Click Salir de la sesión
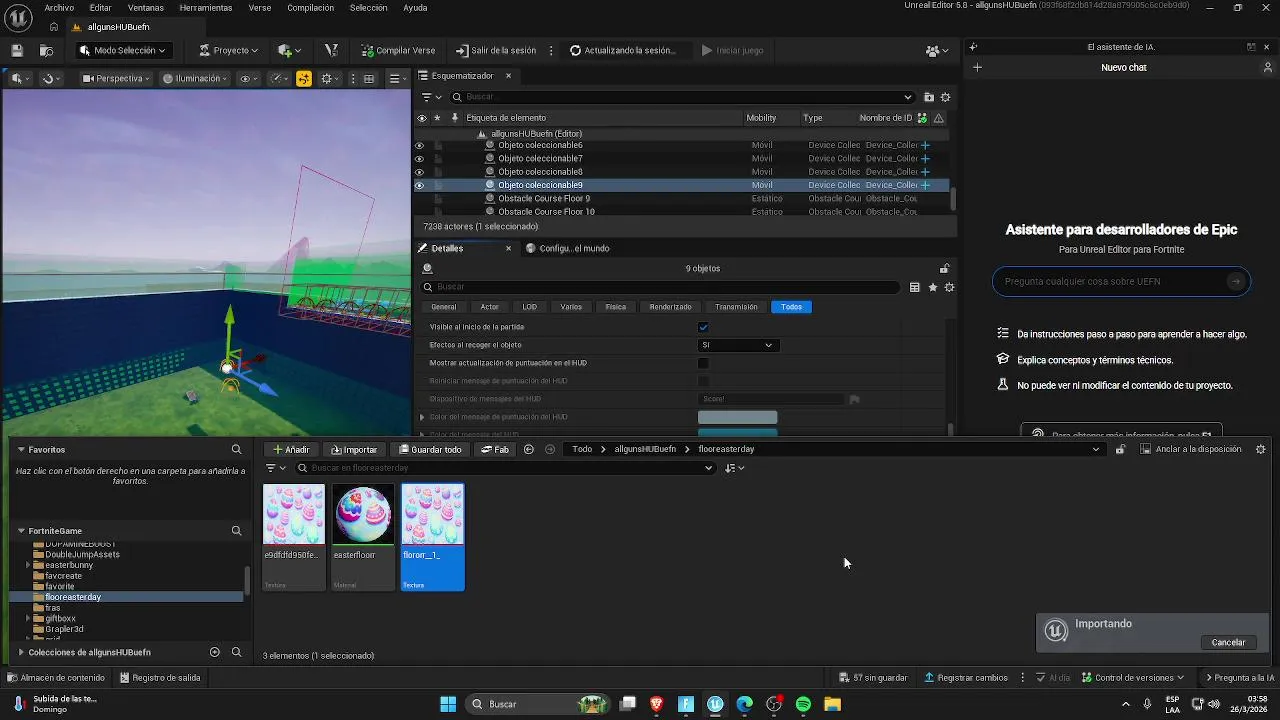This screenshot has height=720, width=1280. pyautogui.click(x=495, y=50)
